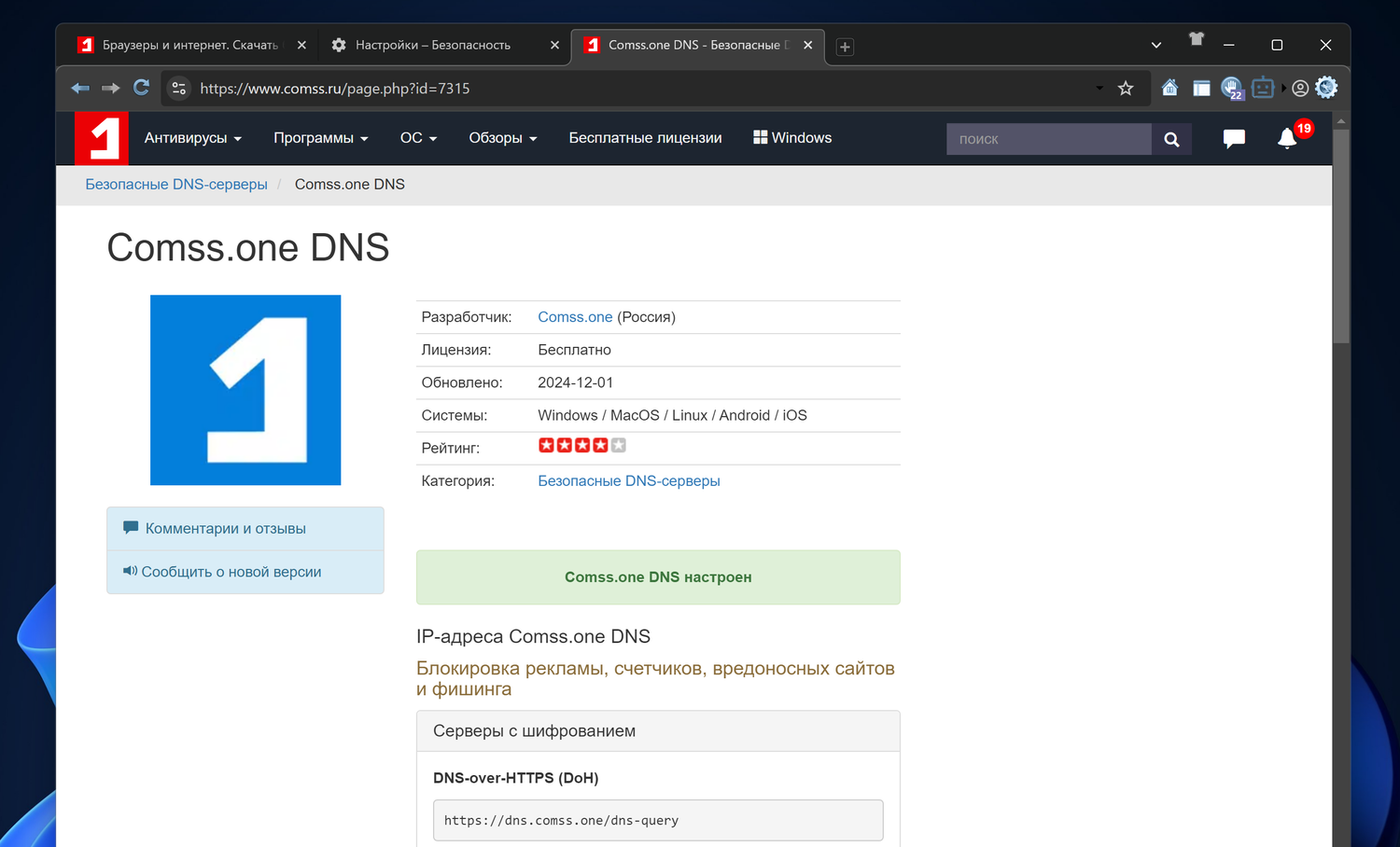1400x847 pixels.
Task: Run the site search with magnifier icon
Action: click(x=1171, y=139)
